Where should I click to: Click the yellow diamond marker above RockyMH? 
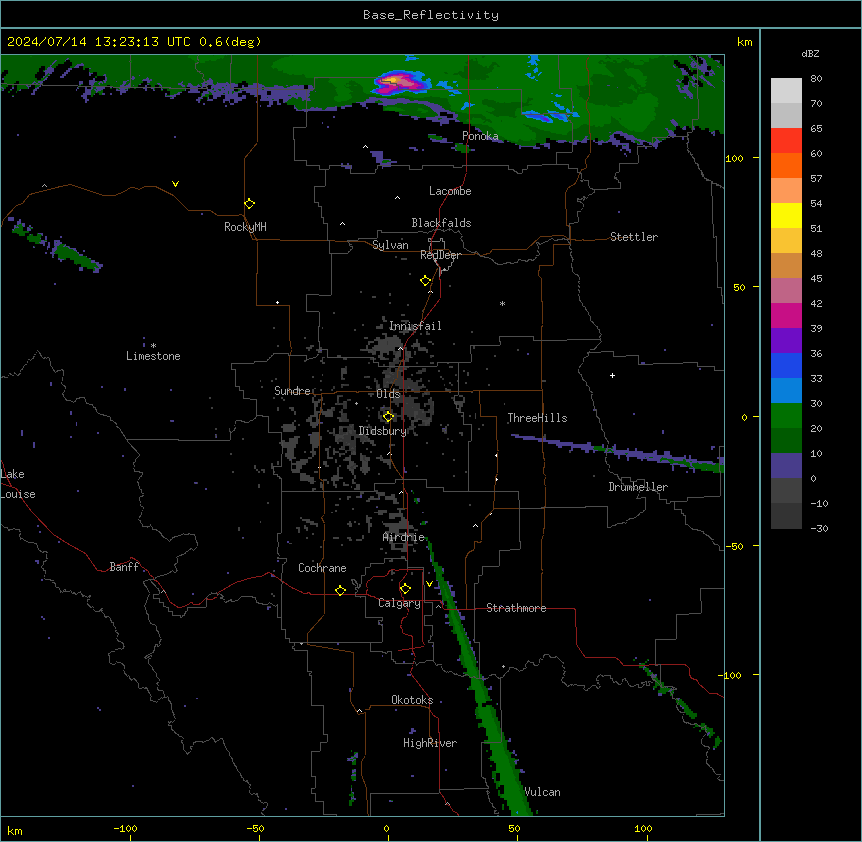click(x=250, y=204)
